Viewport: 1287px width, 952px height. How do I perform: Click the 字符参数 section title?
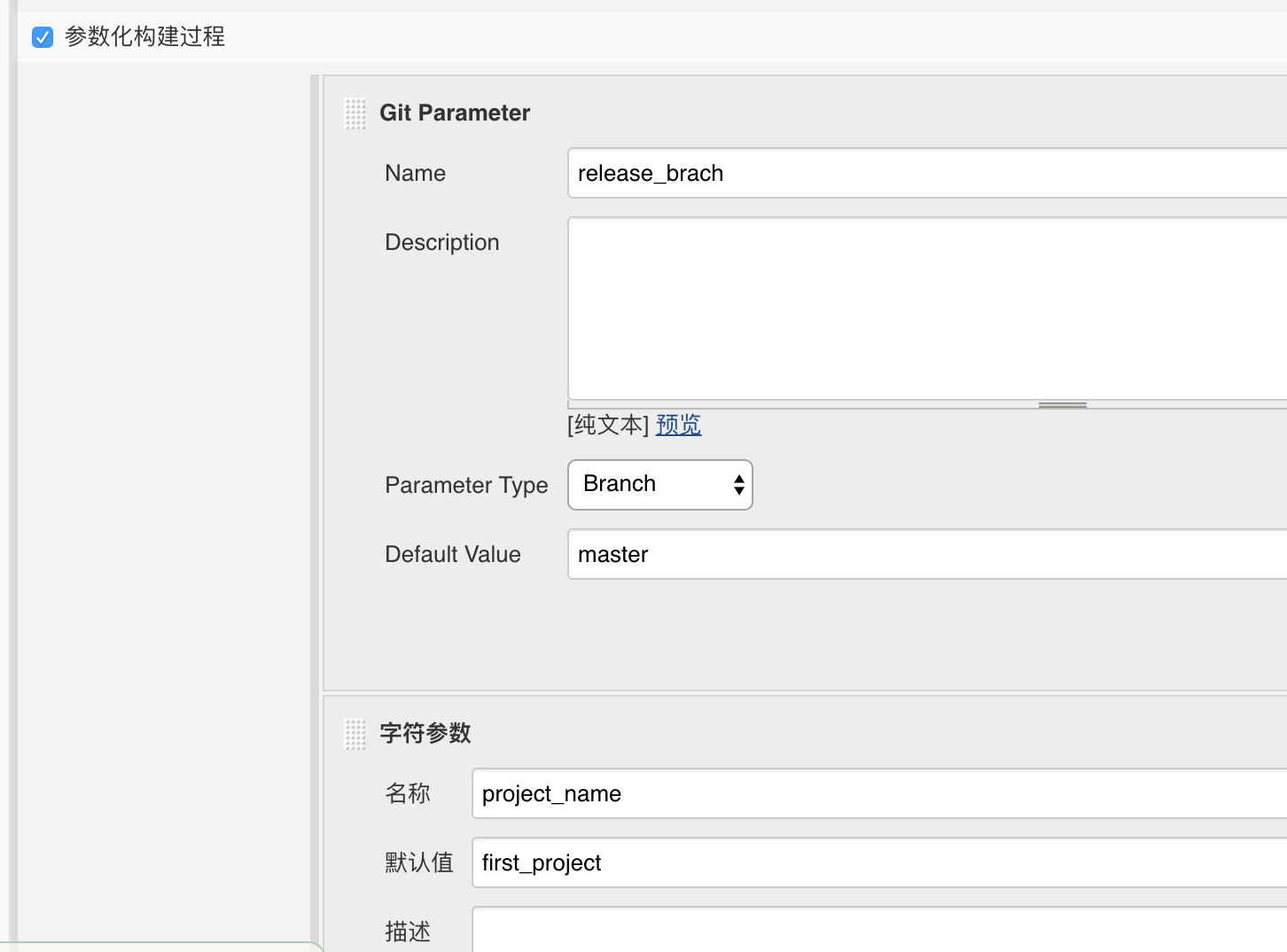click(425, 733)
